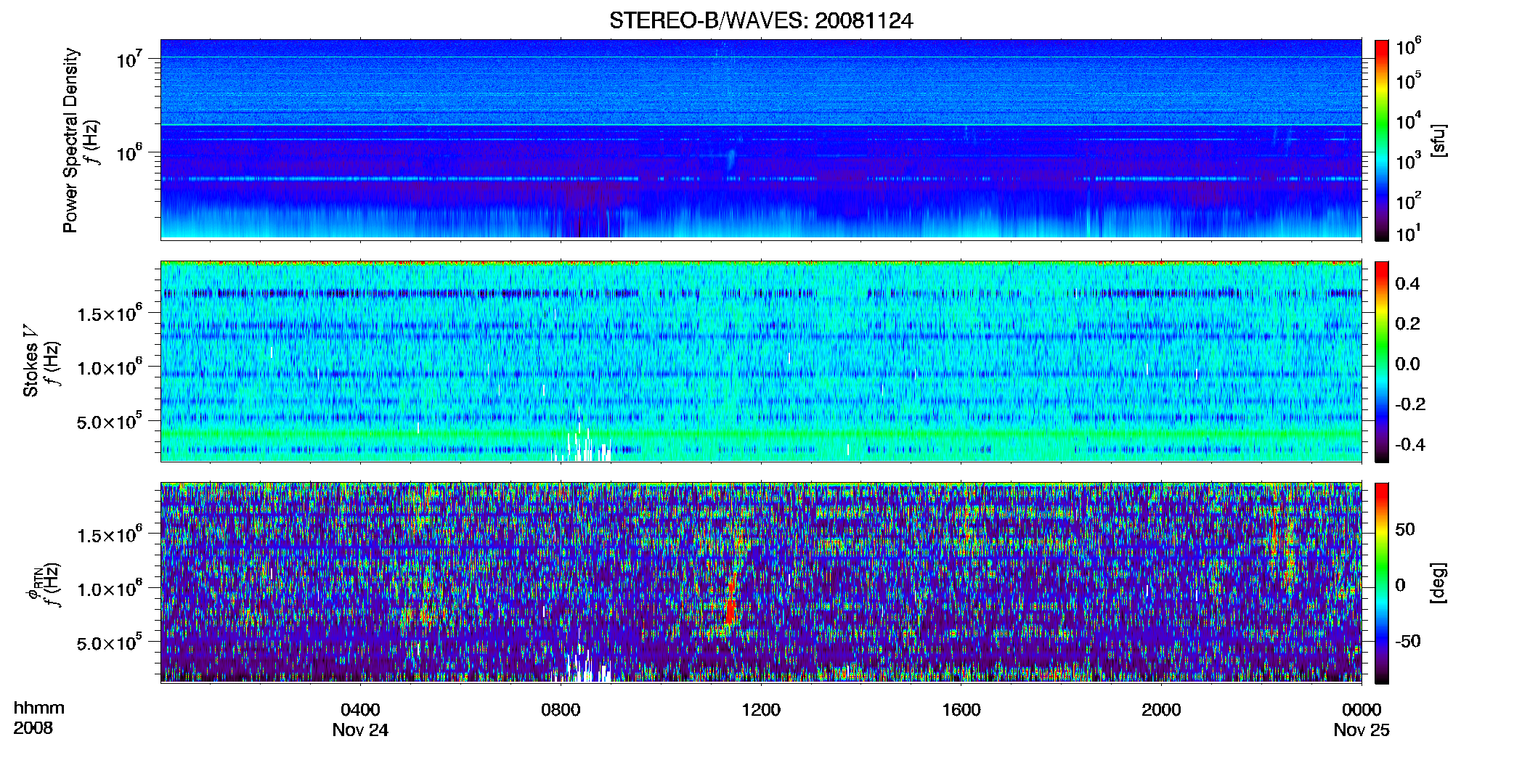Click the Power Spectral Density axis label

point(70,140)
